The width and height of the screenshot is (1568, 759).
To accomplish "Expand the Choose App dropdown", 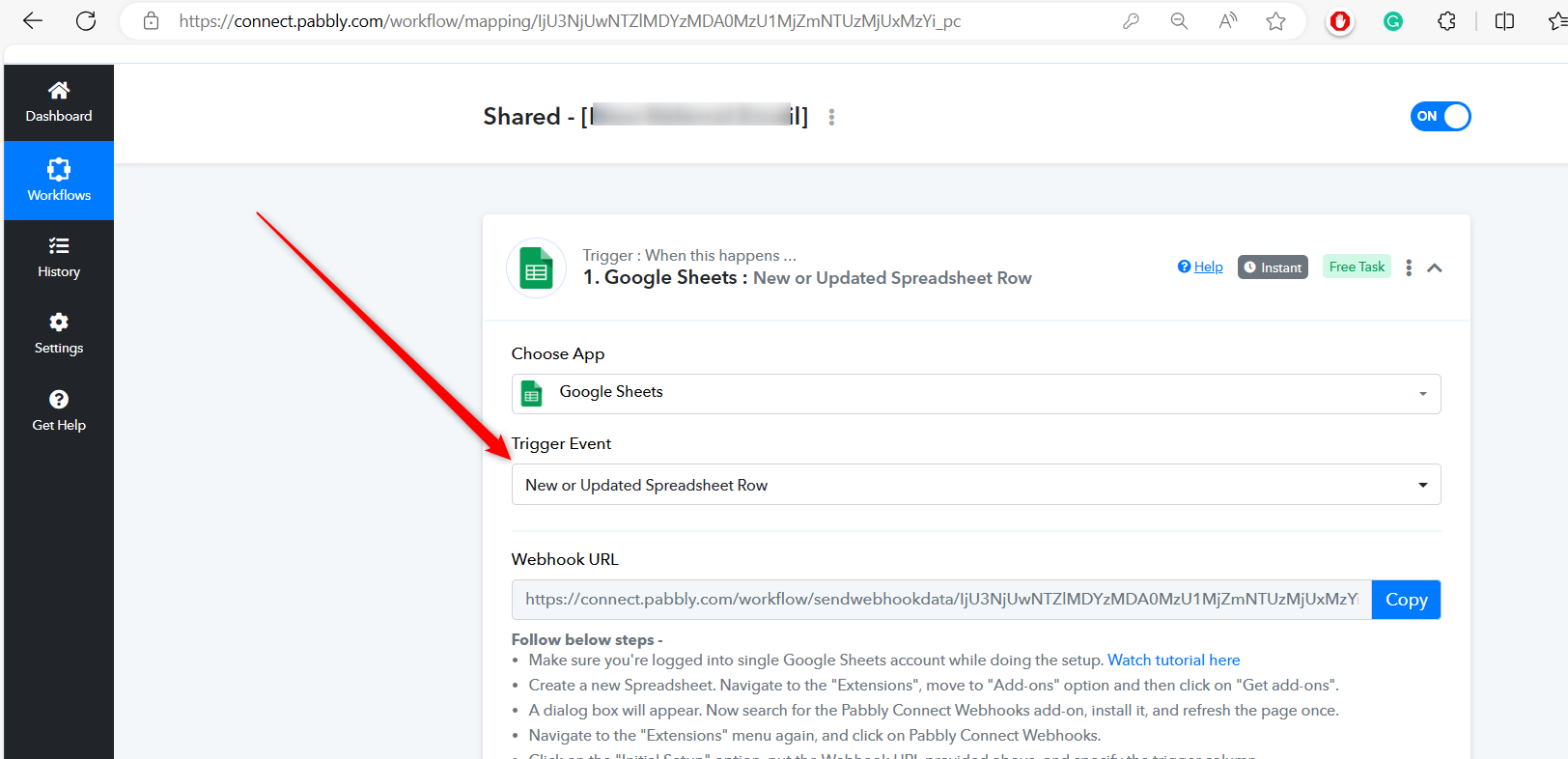I will click(x=975, y=394).
